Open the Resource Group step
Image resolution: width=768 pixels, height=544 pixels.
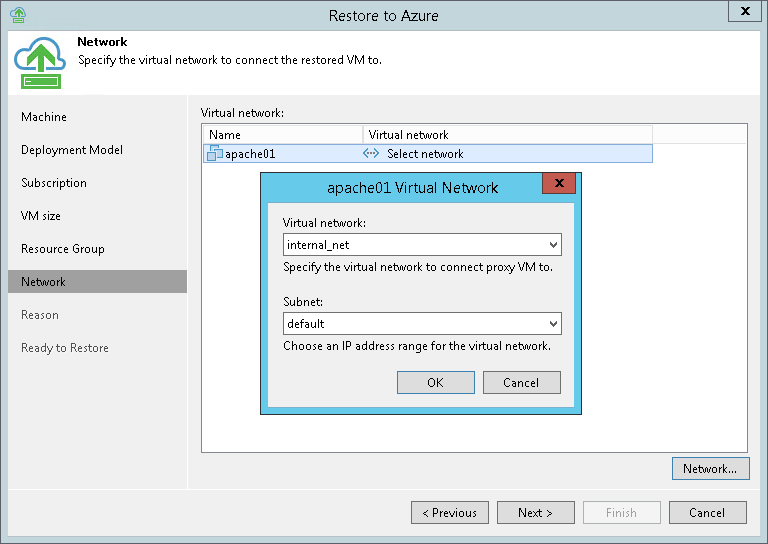point(63,249)
